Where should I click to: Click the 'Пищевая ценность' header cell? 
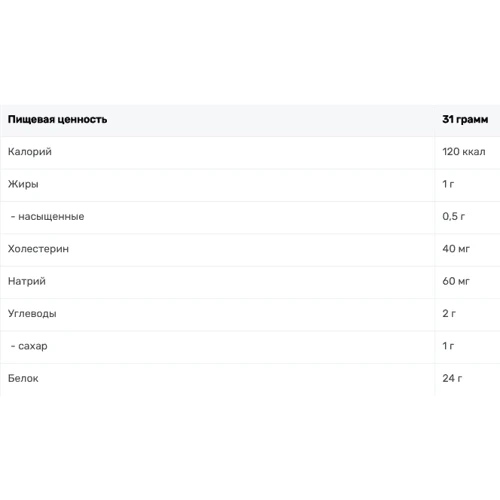[x=57, y=119]
